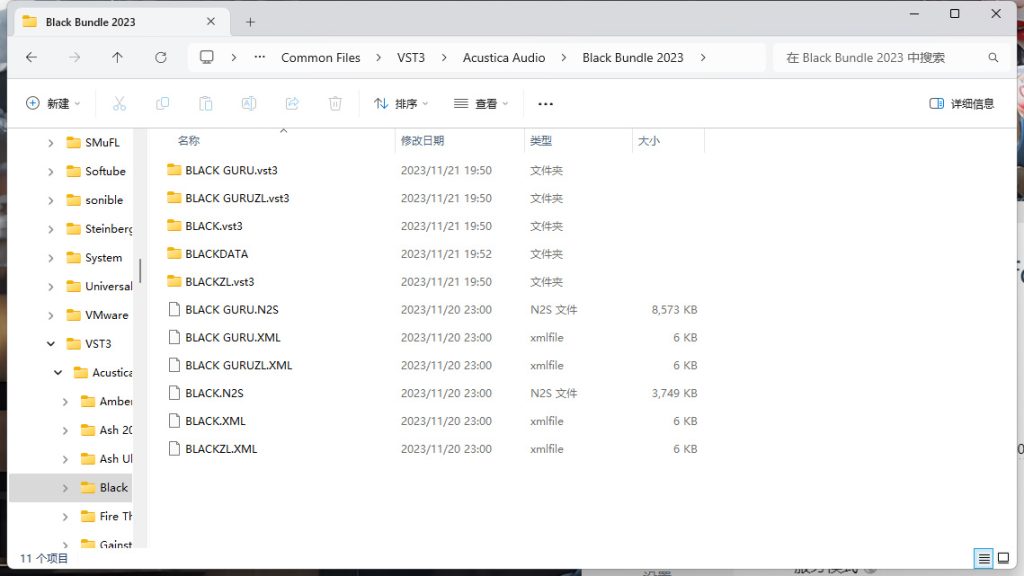Open Acustica Audio from the breadcrumb path

pos(503,57)
